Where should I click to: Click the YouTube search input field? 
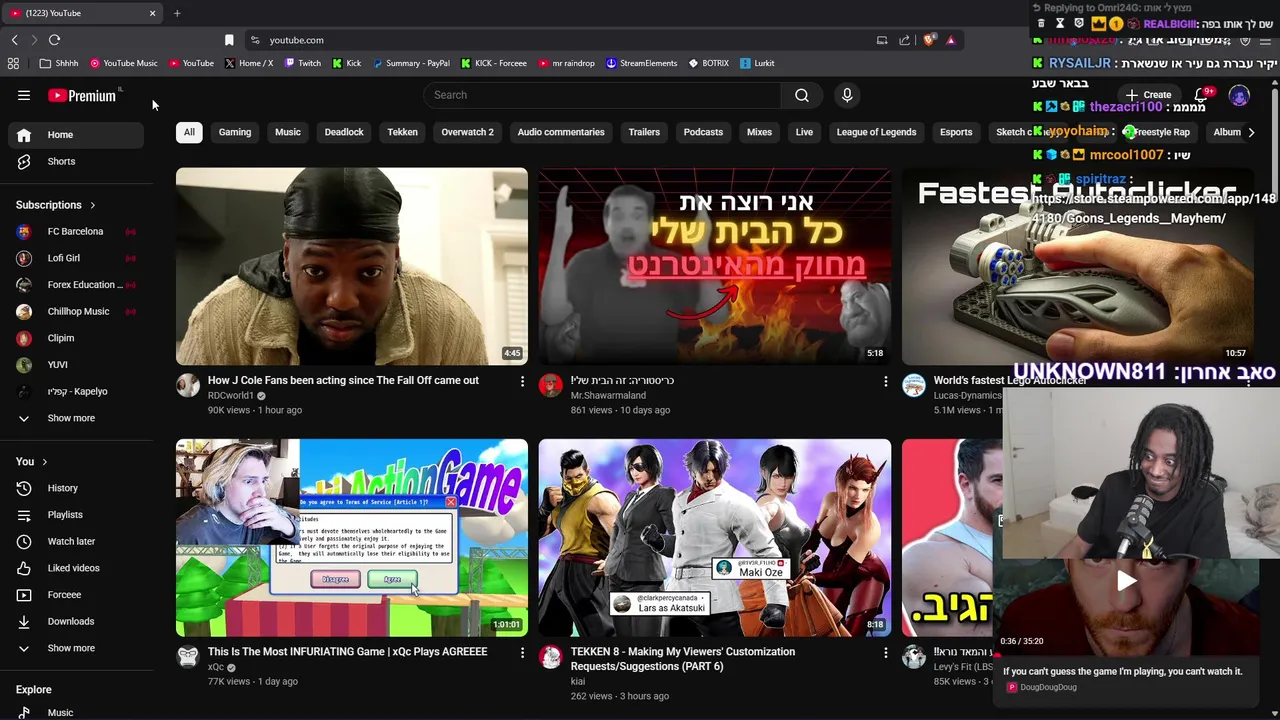point(602,95)
